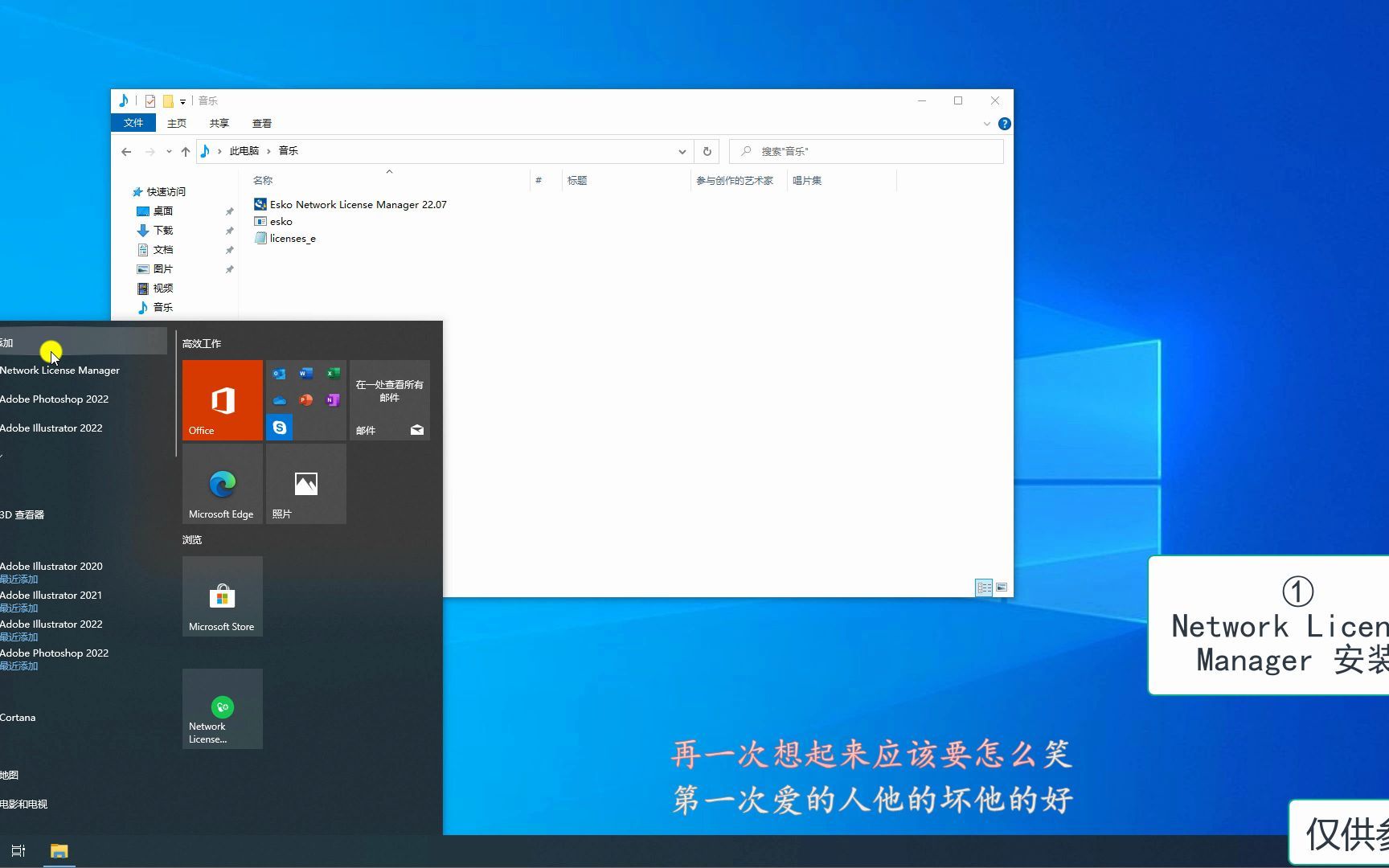Click the Explorer Back arrow
1389x868 pixels.
(x=126, y=151)
